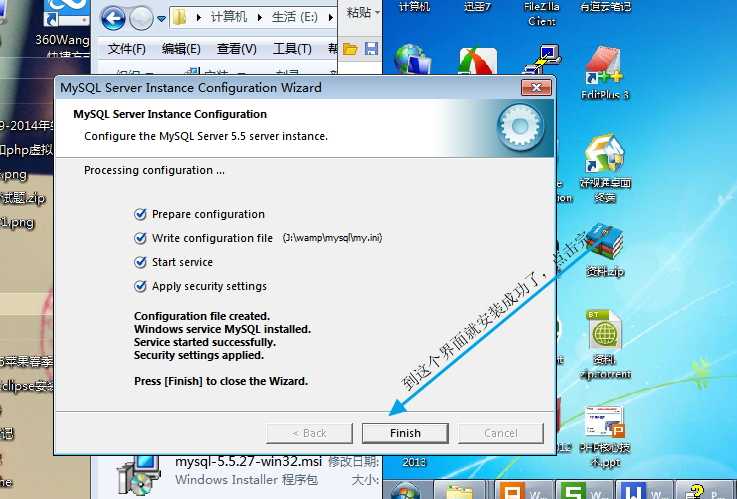The width and height of the screenshot is (737, 499).
Task: Click the gear icon in wizard header
Action: [x=520, y=127]
